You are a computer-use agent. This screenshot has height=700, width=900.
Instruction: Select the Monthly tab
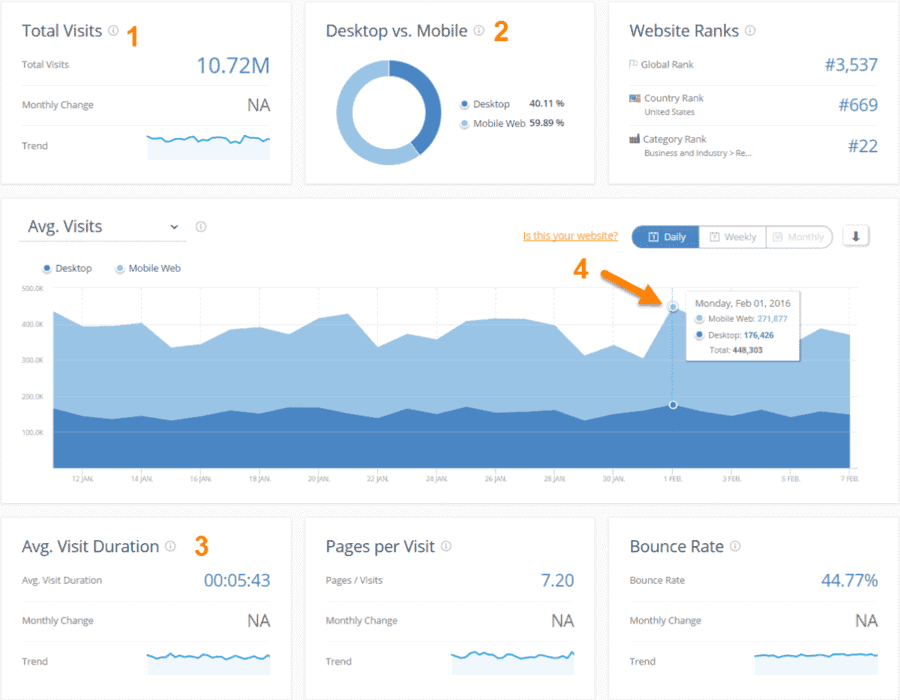(x=800, y=236)
